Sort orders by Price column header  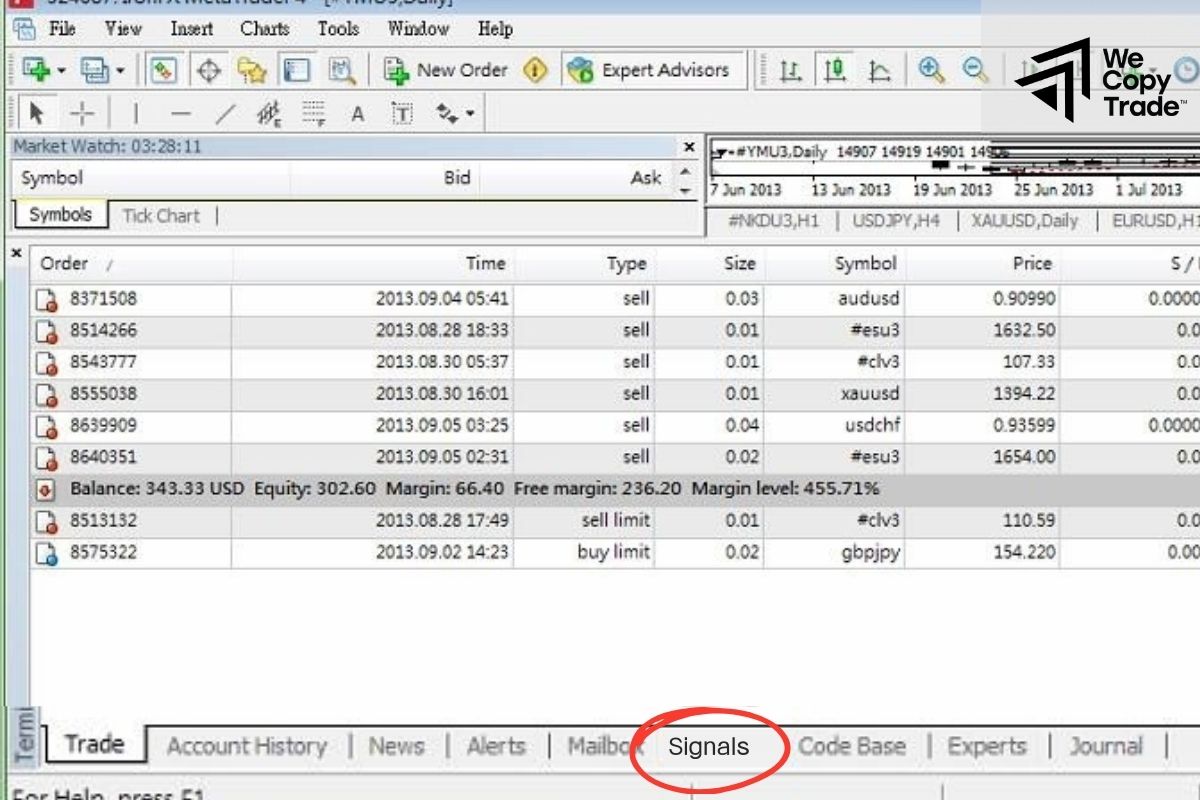tap(1031, 264)
